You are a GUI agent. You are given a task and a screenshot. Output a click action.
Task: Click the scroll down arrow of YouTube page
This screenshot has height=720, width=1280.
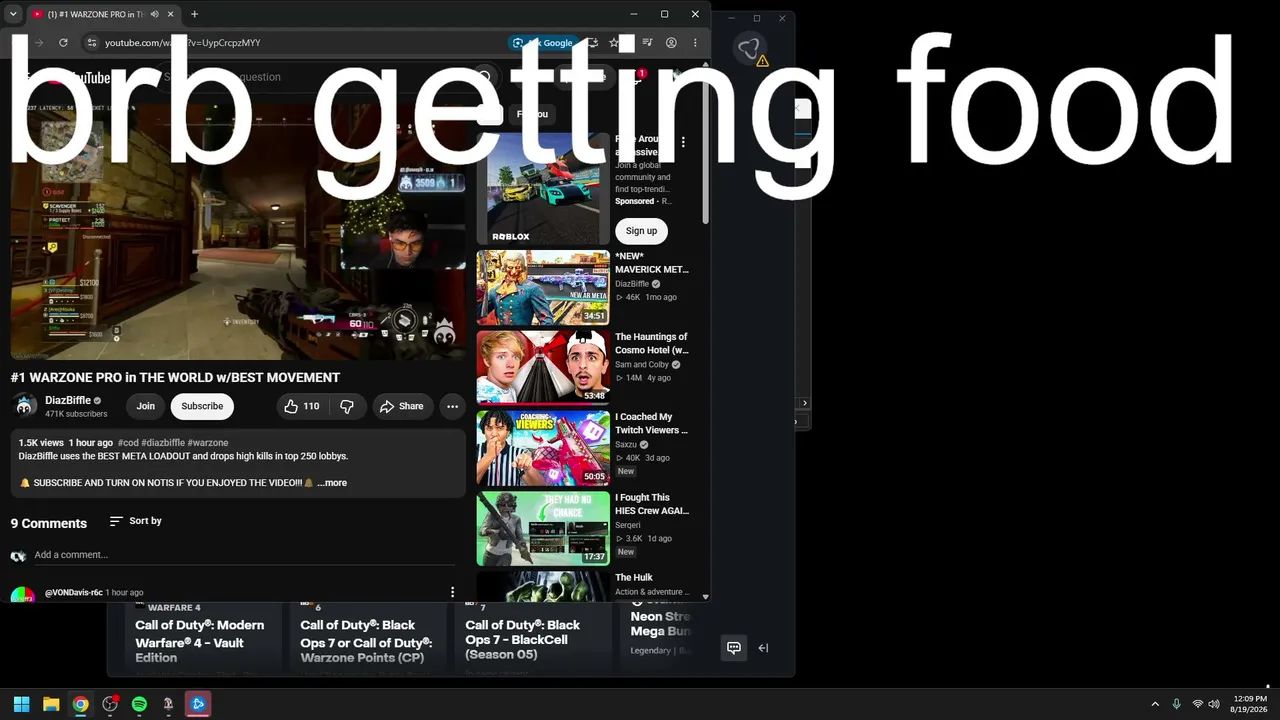(x=705, y=597)
